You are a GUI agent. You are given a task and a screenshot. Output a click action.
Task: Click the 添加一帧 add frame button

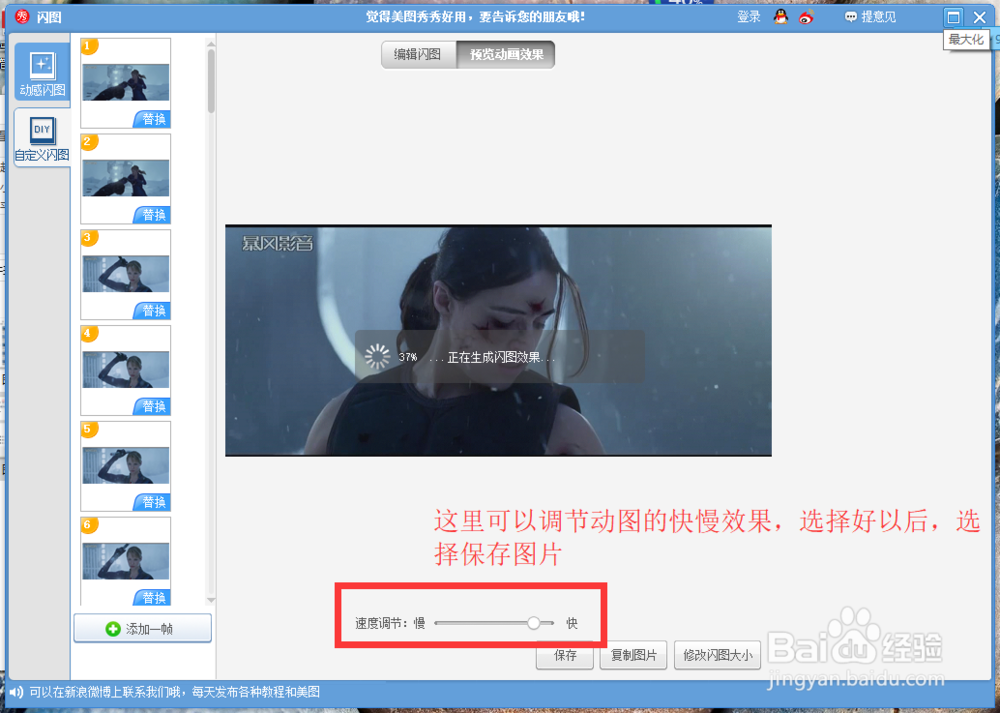coord(143,629)
